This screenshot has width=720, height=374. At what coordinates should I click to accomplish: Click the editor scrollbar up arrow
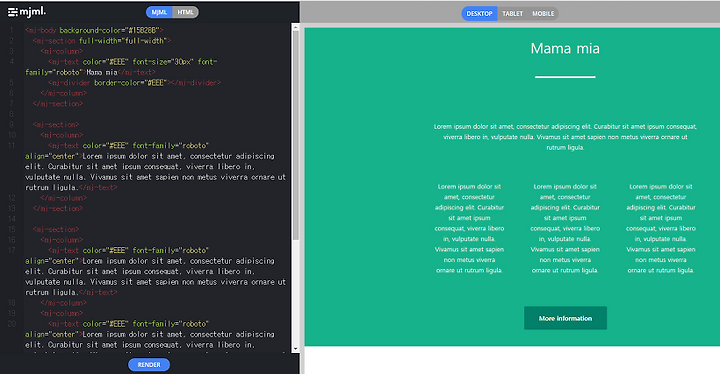point(296,27)
